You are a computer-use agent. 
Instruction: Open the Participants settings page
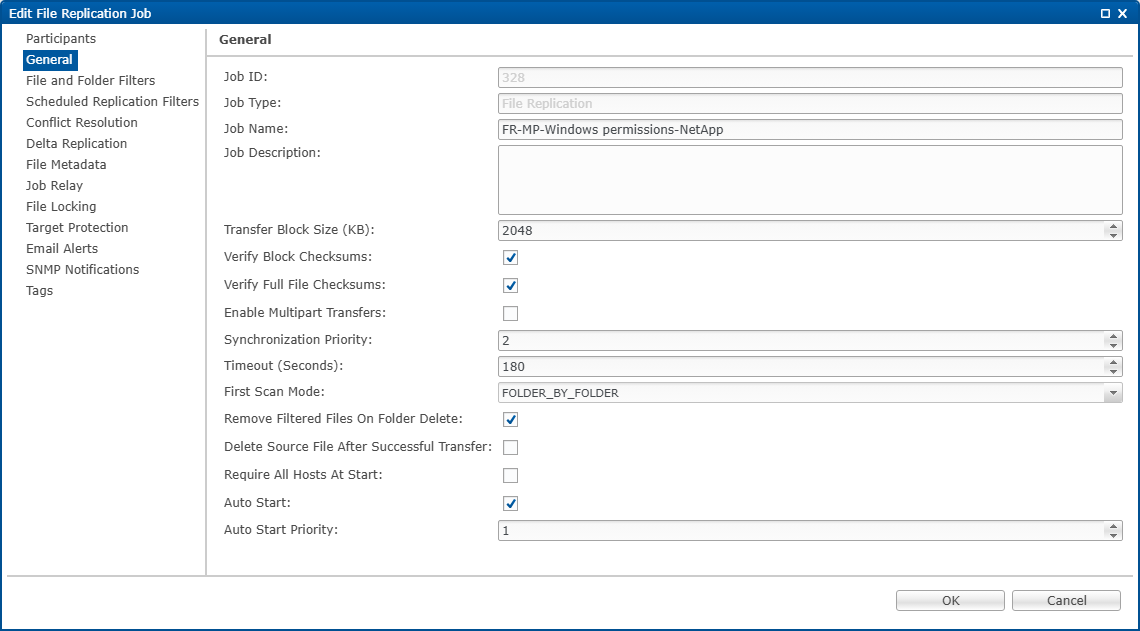[x=61, y=39]
